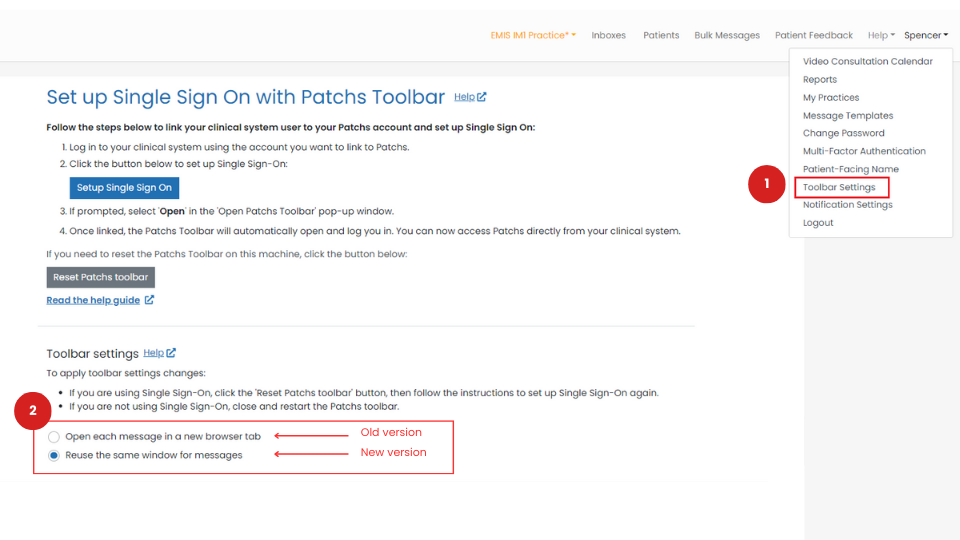The image size is (960, 540).
Task: Open Message Templates
Action: 848,116
